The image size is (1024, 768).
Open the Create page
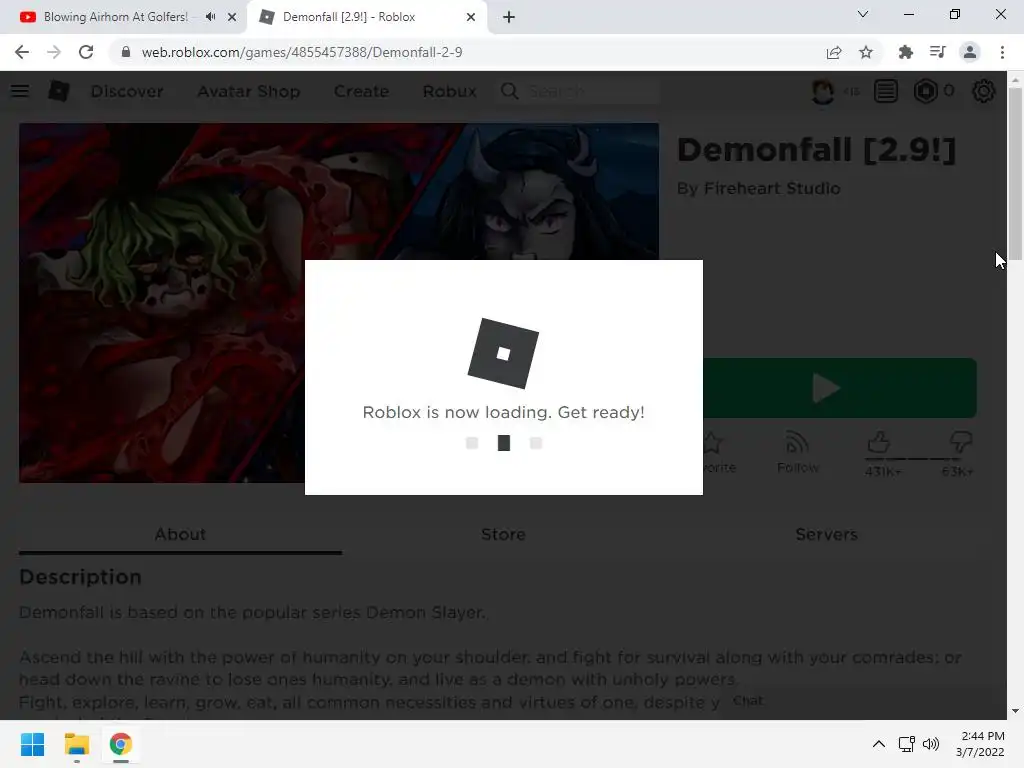(361, 91)
